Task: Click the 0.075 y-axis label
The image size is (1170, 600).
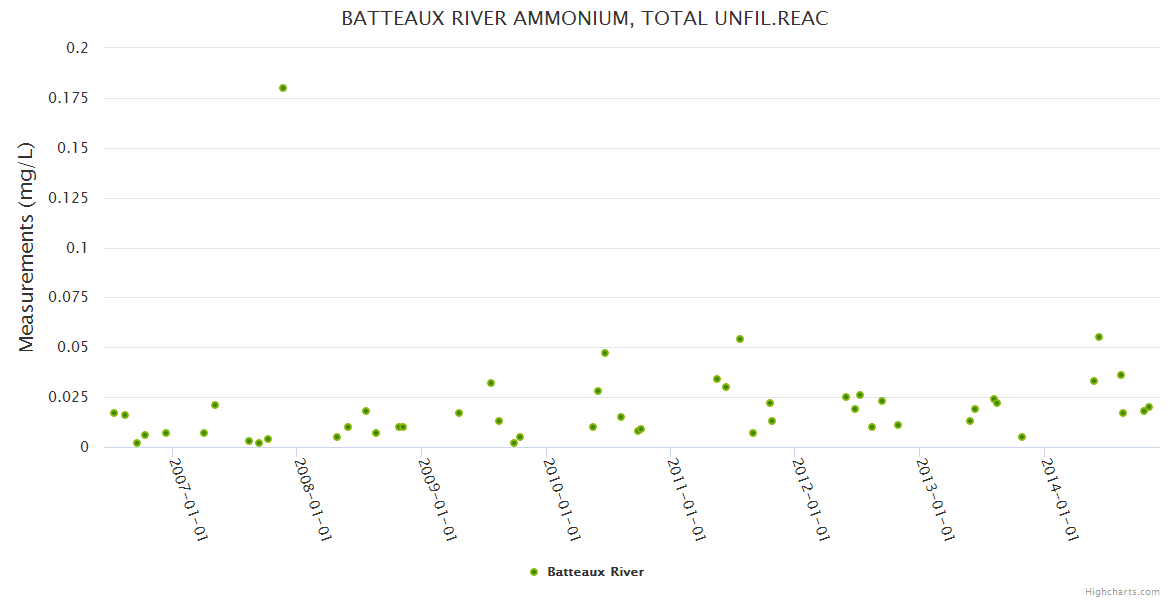Action: tap(69, 297)
